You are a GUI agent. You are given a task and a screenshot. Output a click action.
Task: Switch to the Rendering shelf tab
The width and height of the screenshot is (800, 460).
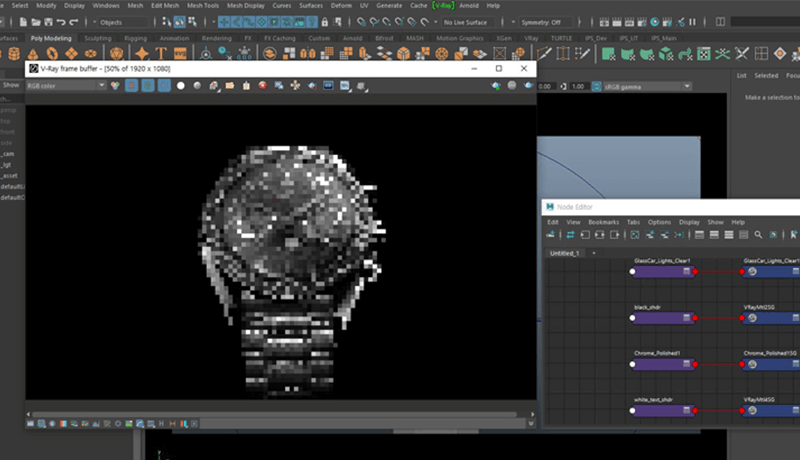pos(216,38)
